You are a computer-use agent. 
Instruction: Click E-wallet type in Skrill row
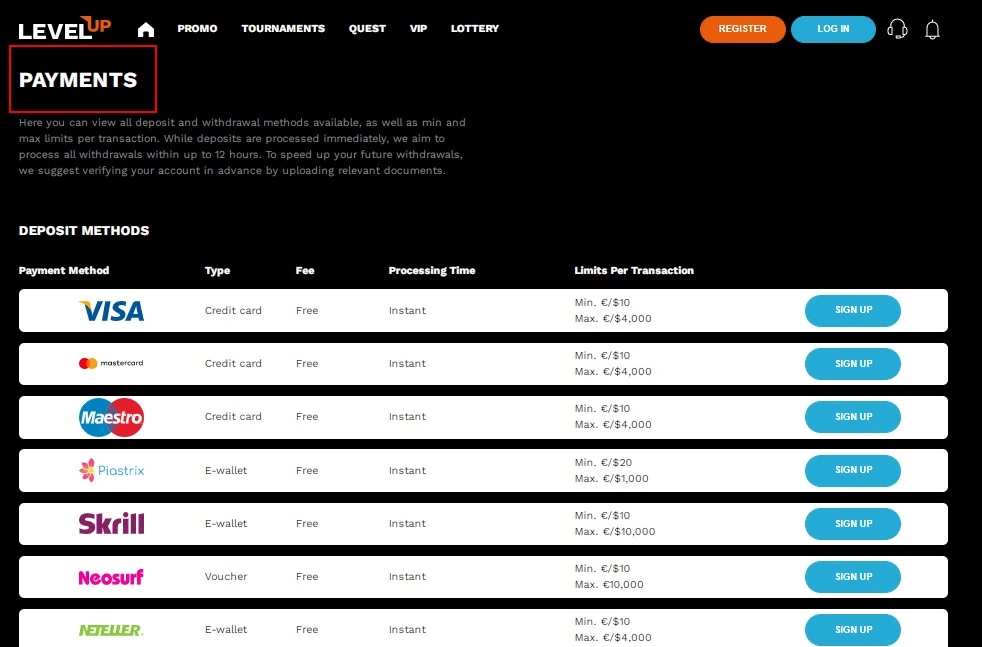click(226, 524)
